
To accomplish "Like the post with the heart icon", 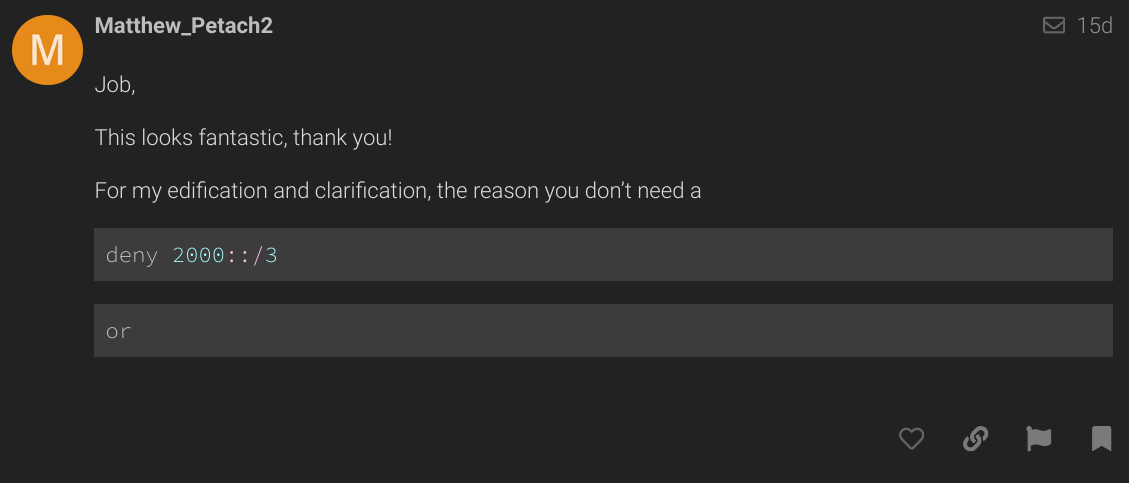I will tap(911, 438).
